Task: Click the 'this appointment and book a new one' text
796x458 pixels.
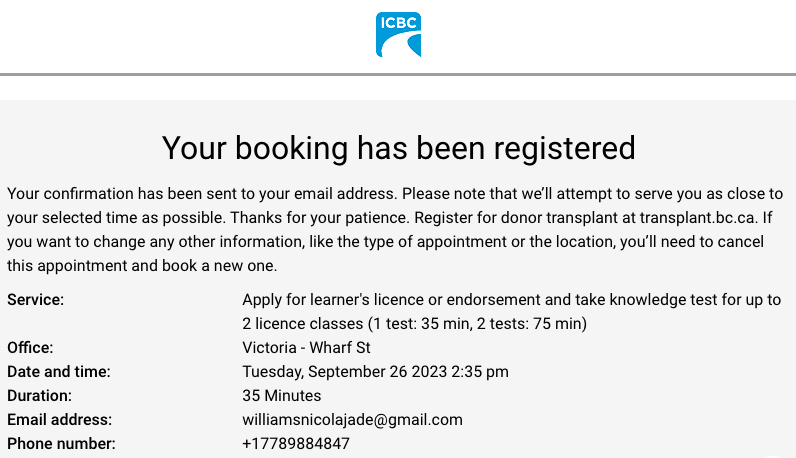Action: pos(141,266)
